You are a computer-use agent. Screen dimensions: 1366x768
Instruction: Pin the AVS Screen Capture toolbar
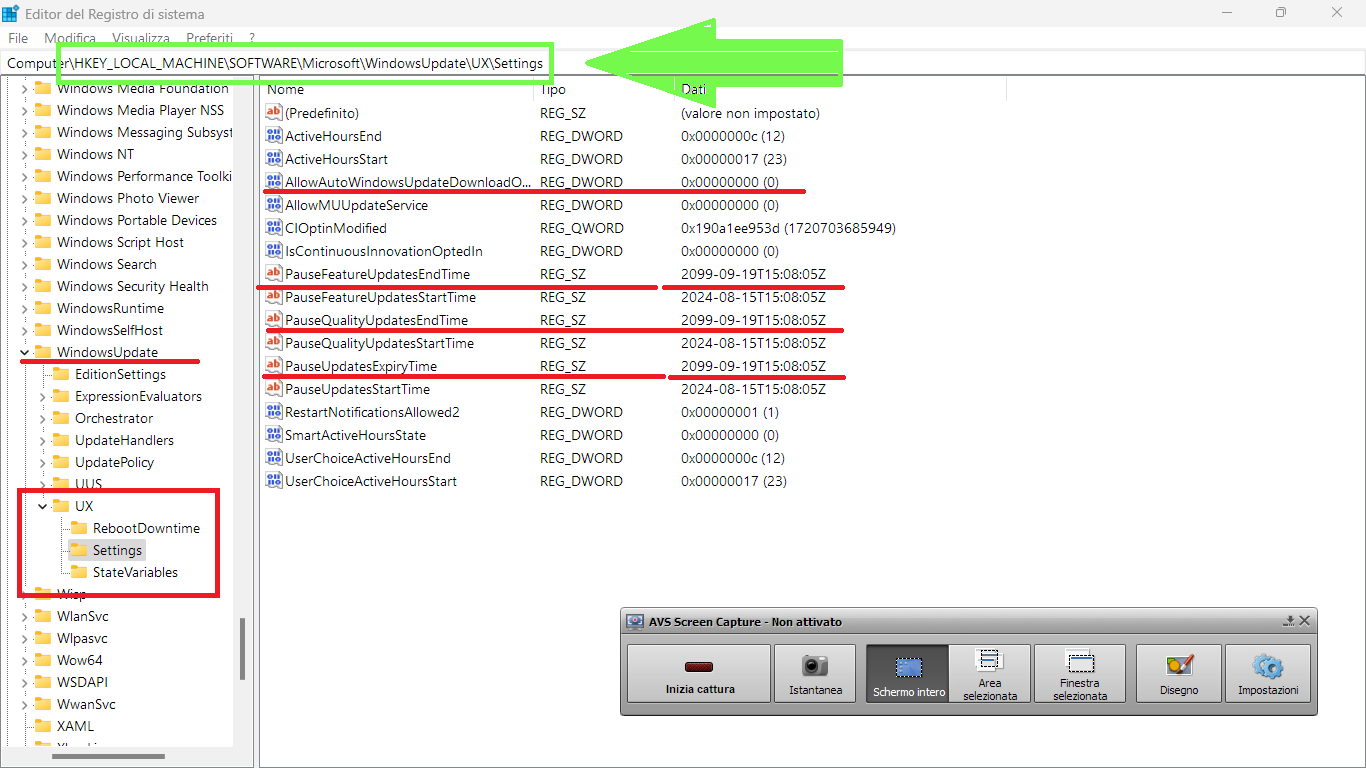tap(1289, 621)
